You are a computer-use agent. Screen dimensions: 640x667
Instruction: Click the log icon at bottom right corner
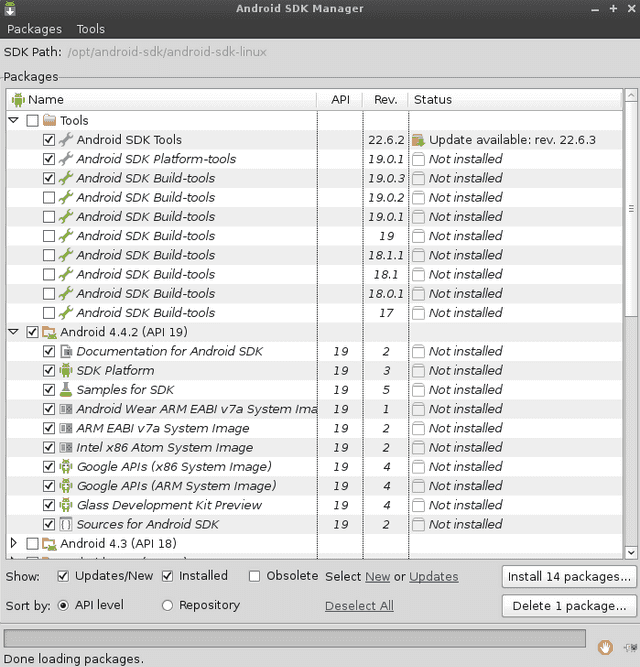[x=630, y=647]
